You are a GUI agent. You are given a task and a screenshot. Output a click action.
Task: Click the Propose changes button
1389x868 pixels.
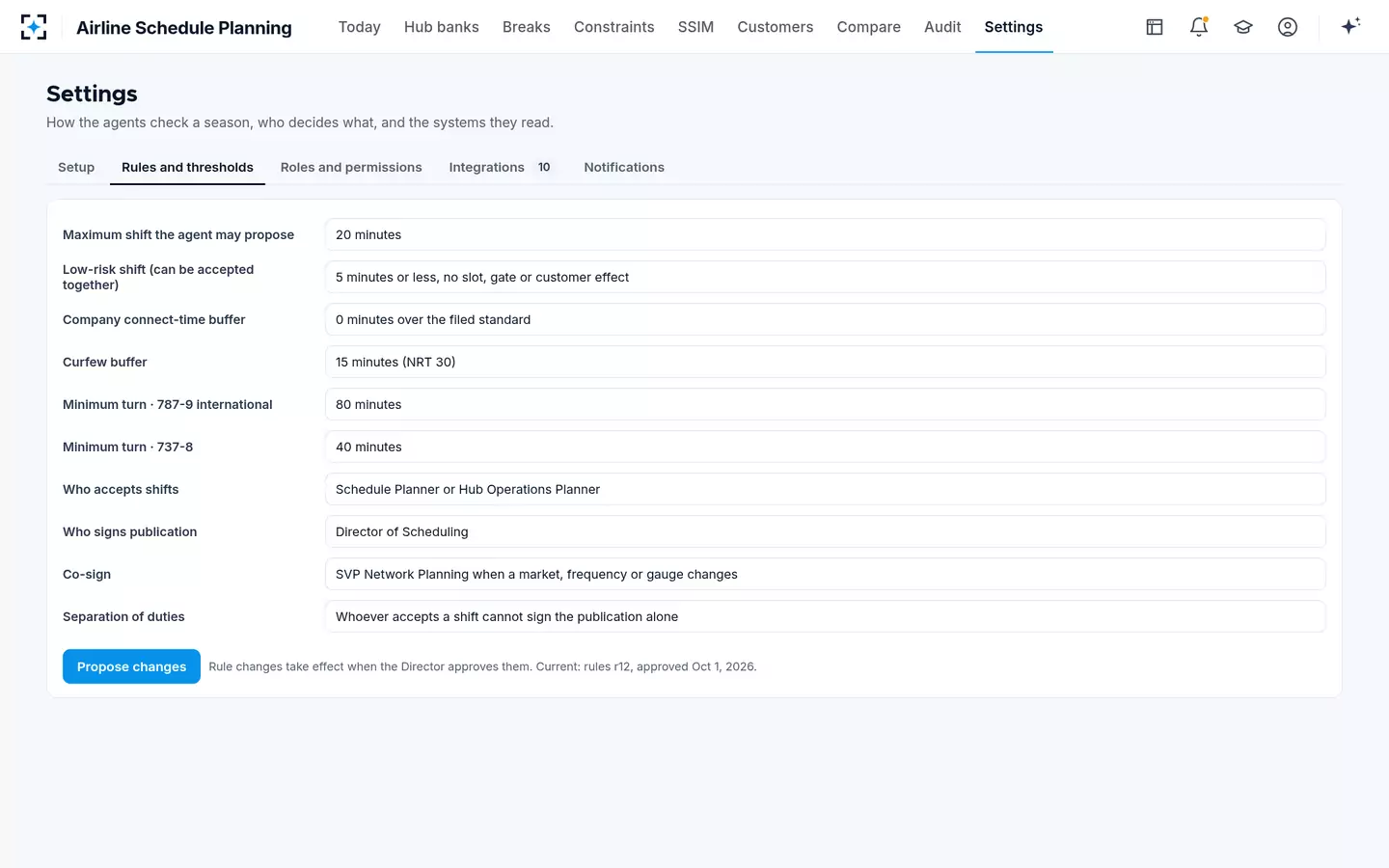131,666
